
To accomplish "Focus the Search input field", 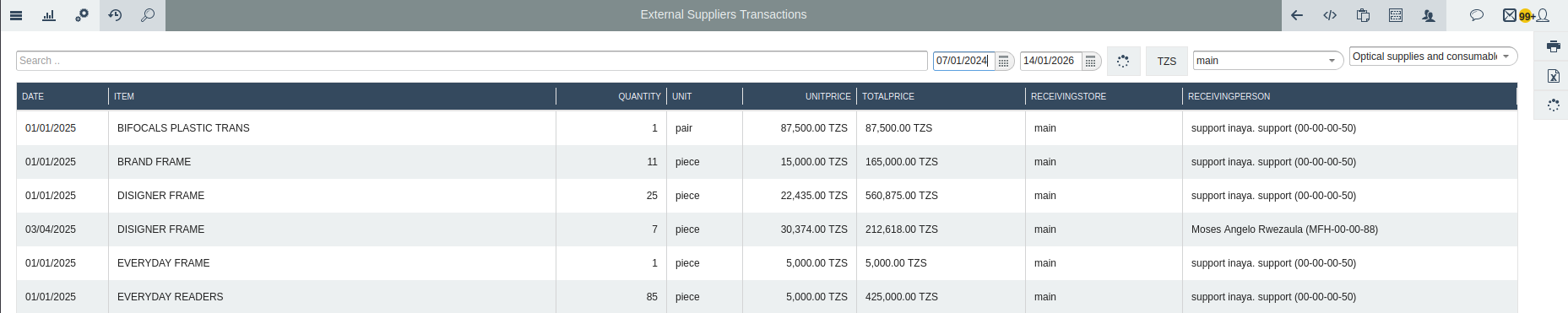I will point(471,61).
